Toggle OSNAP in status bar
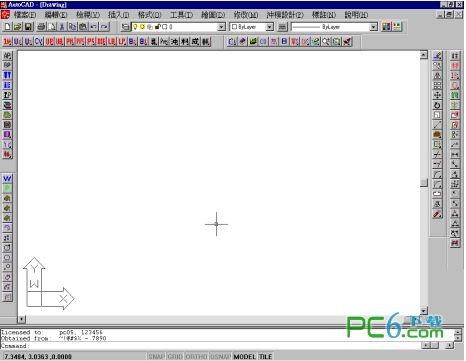 coord(220,357)
